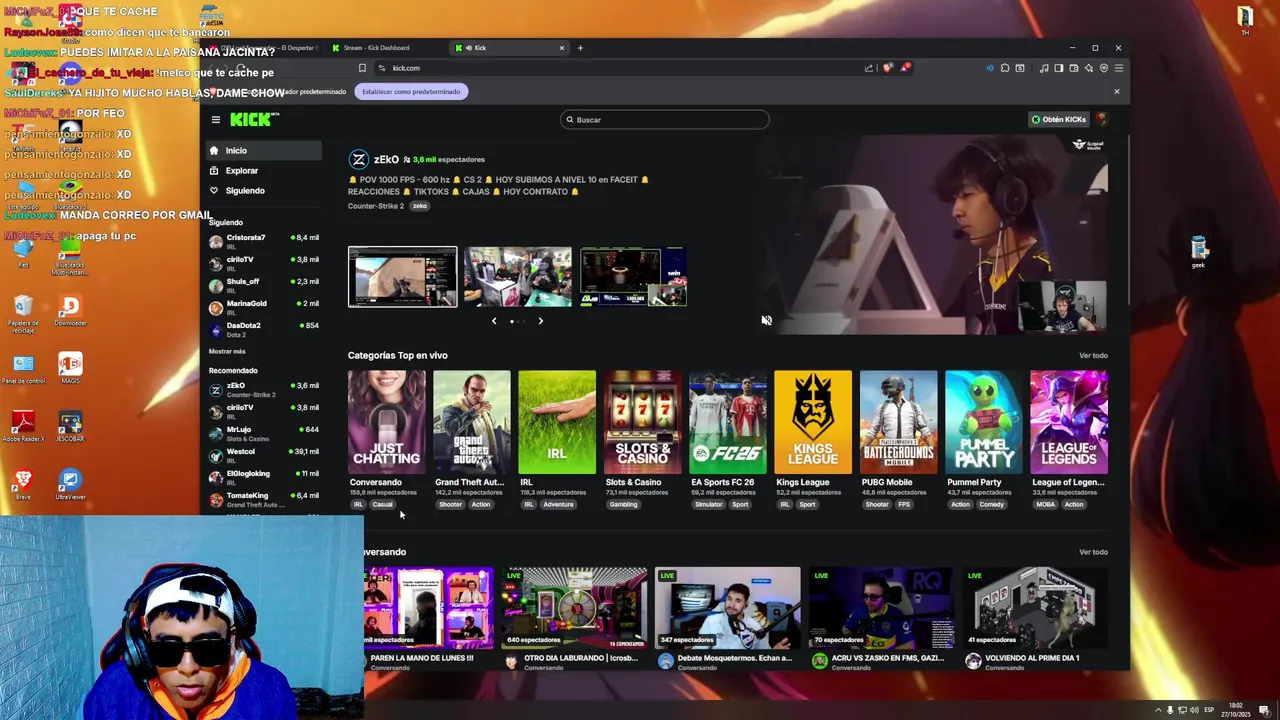1280x720 pixels.
Task: Close the Kick browser tab
Action: click(x=561, y=48)
